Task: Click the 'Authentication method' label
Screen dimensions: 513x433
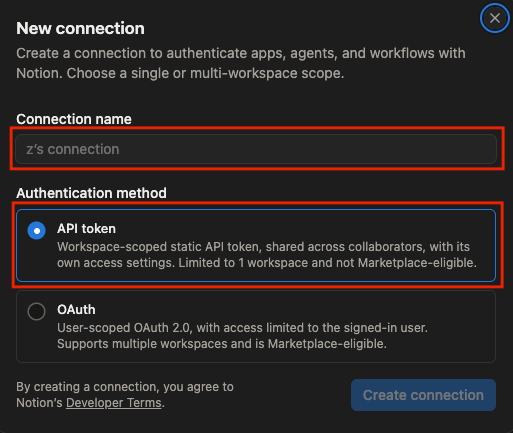Action: [91, 193]
